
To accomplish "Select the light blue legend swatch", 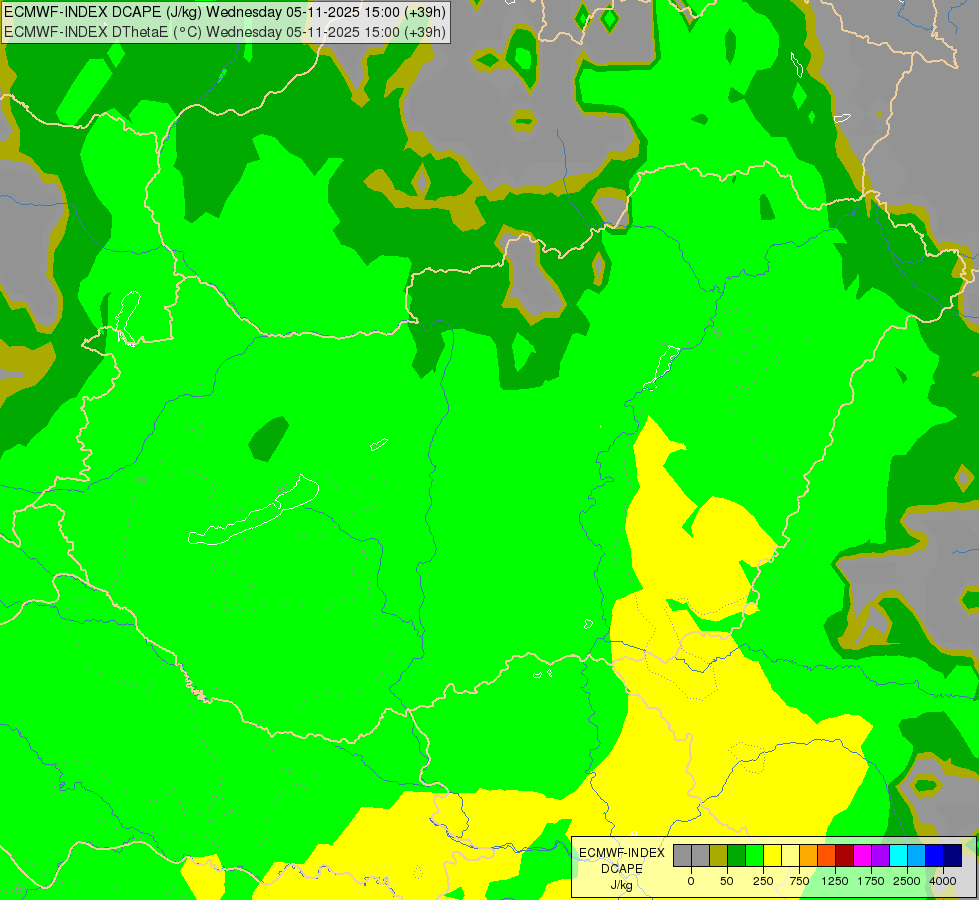I will [917, 855].
